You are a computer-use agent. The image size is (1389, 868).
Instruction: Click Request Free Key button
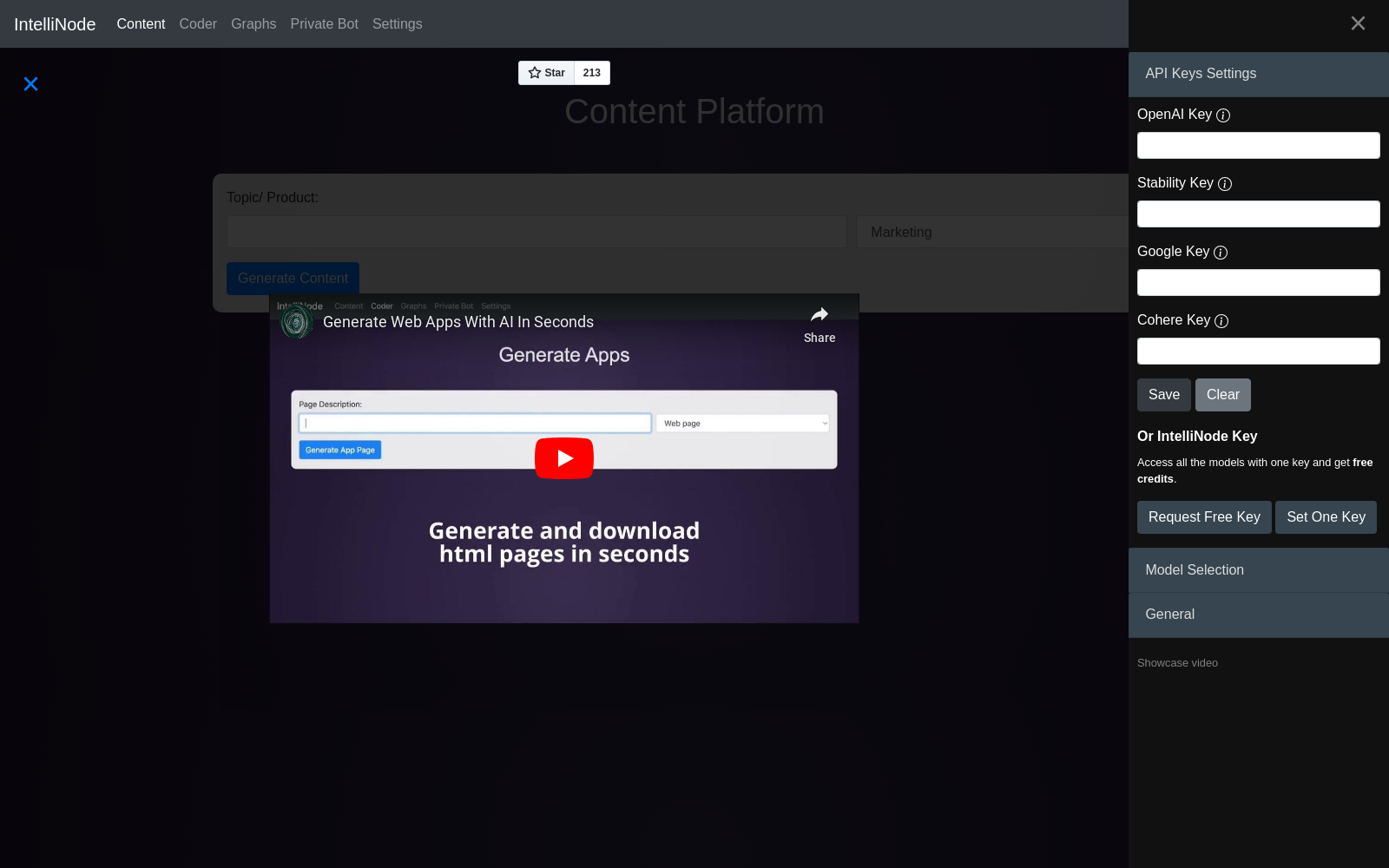tap(1204, 517)
